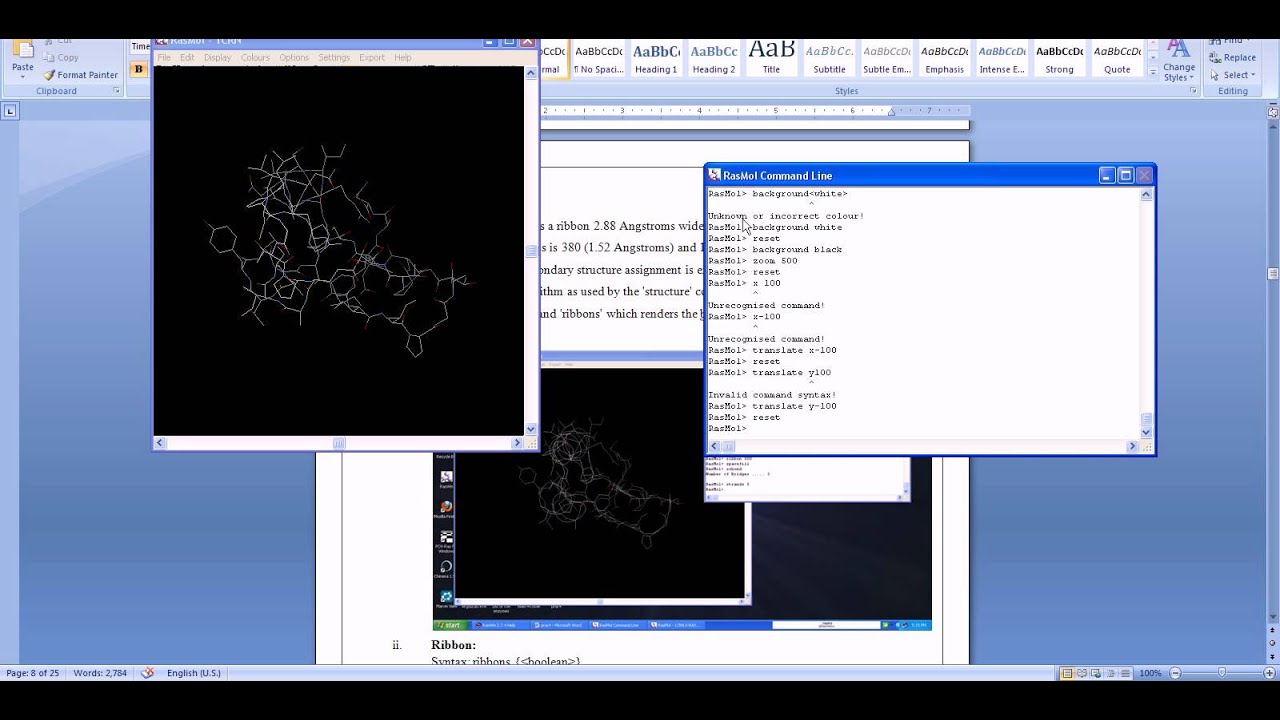Click the right indent marker on ruler
Screen dimensions: 1280x720
pos(891,113)
